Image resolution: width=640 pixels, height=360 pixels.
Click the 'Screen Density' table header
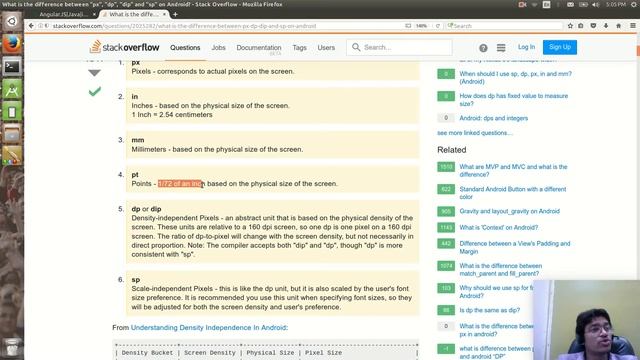[x=210, y=353]
